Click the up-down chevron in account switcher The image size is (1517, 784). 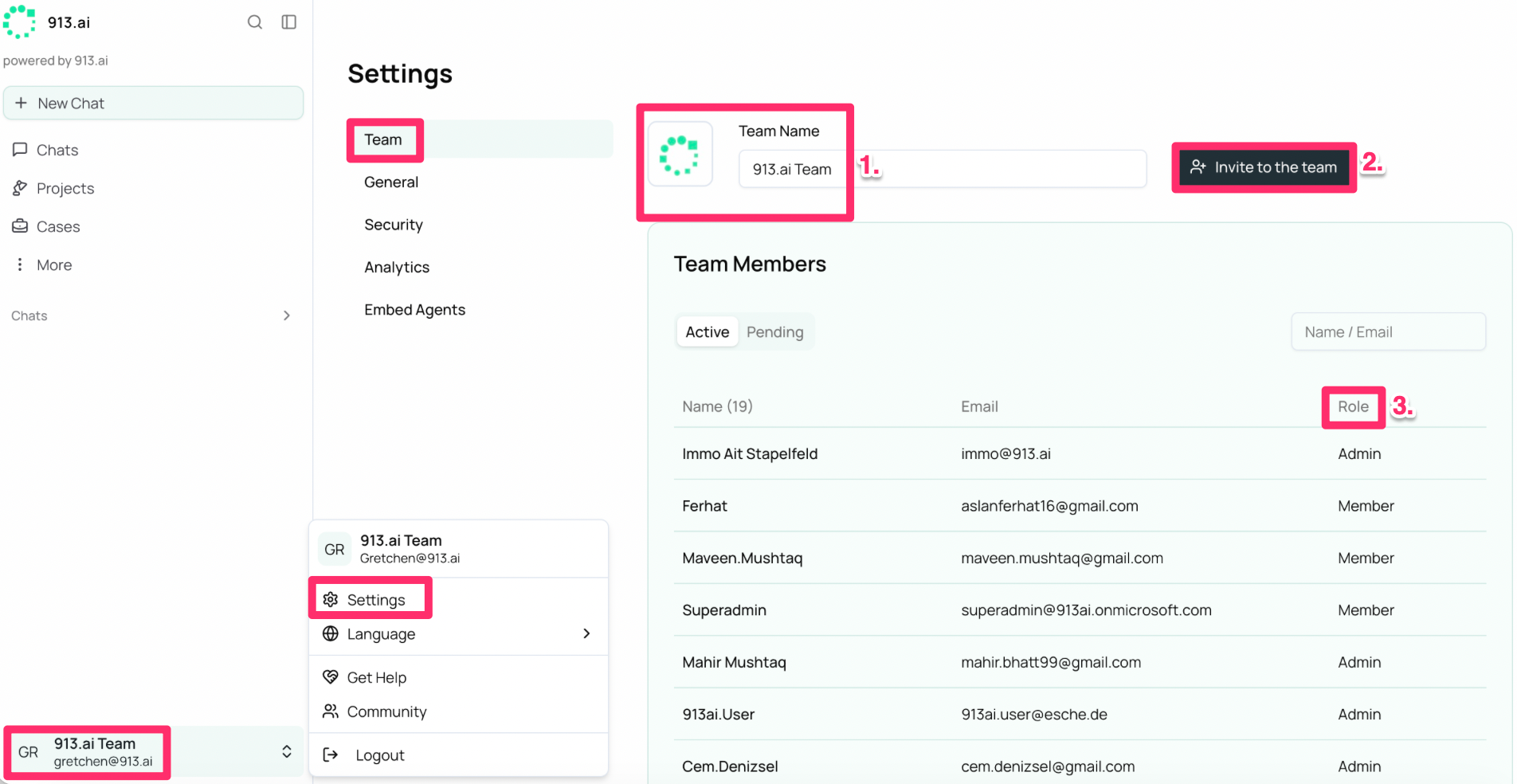tap(287, 751)
